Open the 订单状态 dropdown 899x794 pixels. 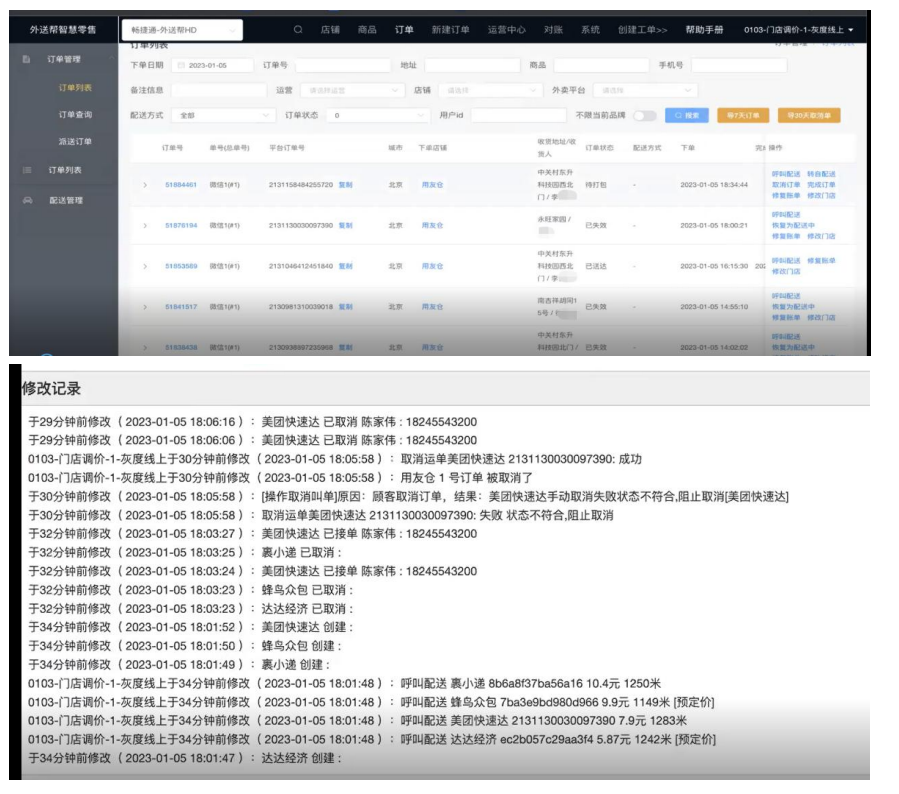pyautogui.click(x=377, y=115)
